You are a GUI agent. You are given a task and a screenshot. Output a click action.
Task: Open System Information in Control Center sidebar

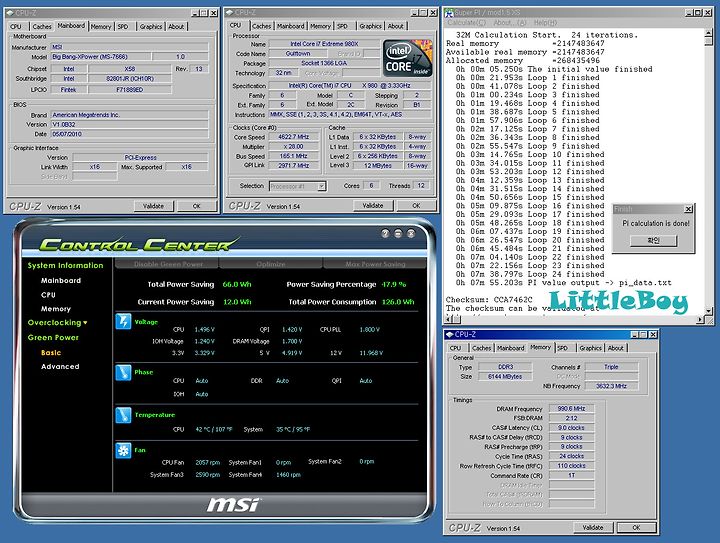pos(65,265)
